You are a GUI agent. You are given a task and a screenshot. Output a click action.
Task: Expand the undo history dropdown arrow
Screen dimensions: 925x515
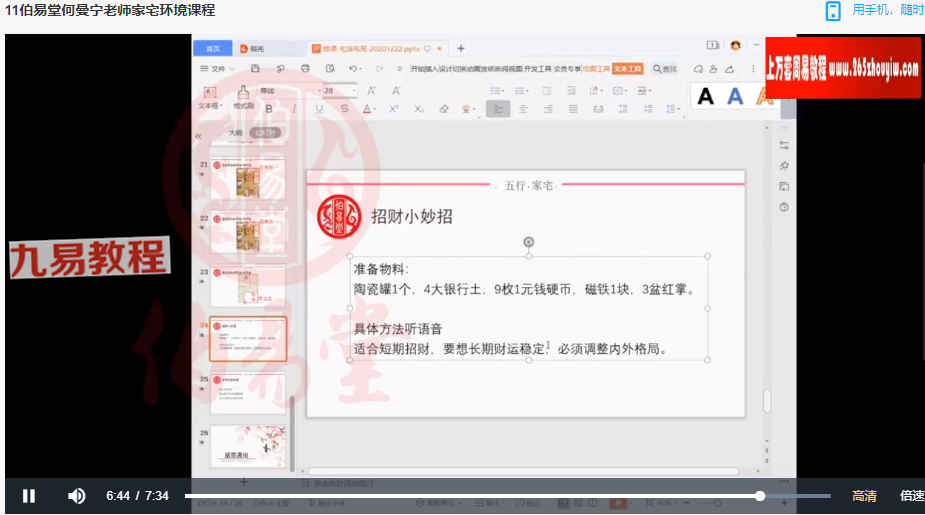[x=360, y=69]
